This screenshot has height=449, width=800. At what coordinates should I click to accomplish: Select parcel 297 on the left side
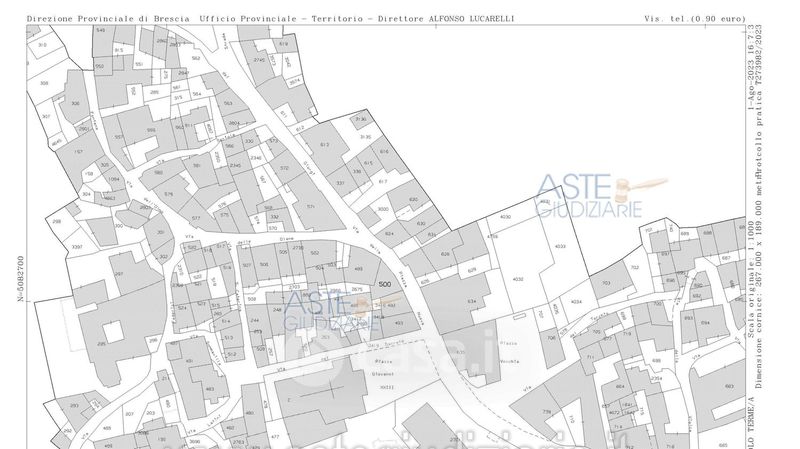pos(118,274)
